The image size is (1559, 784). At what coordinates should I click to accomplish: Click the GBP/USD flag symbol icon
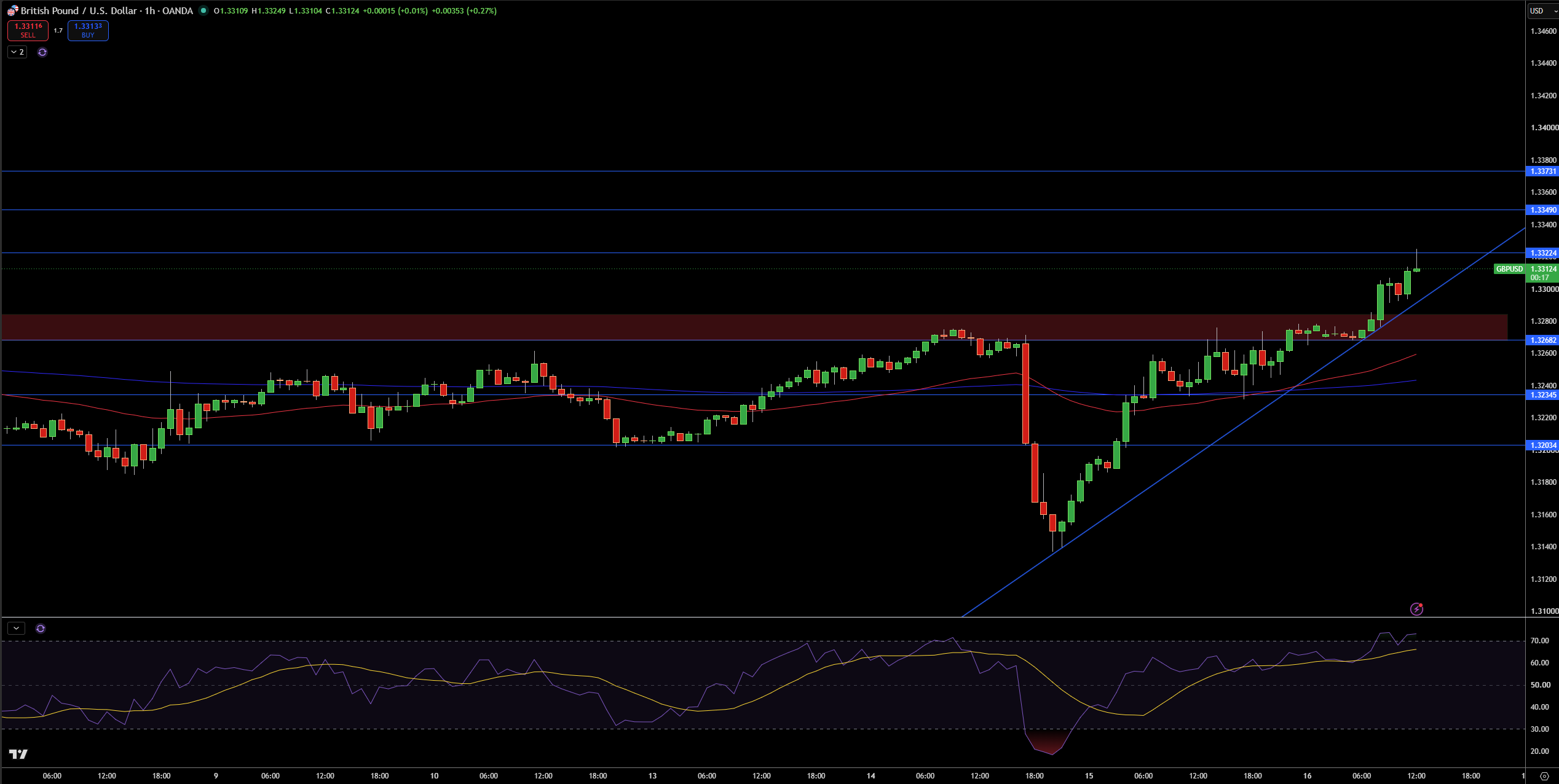click(x=12, y=10)
